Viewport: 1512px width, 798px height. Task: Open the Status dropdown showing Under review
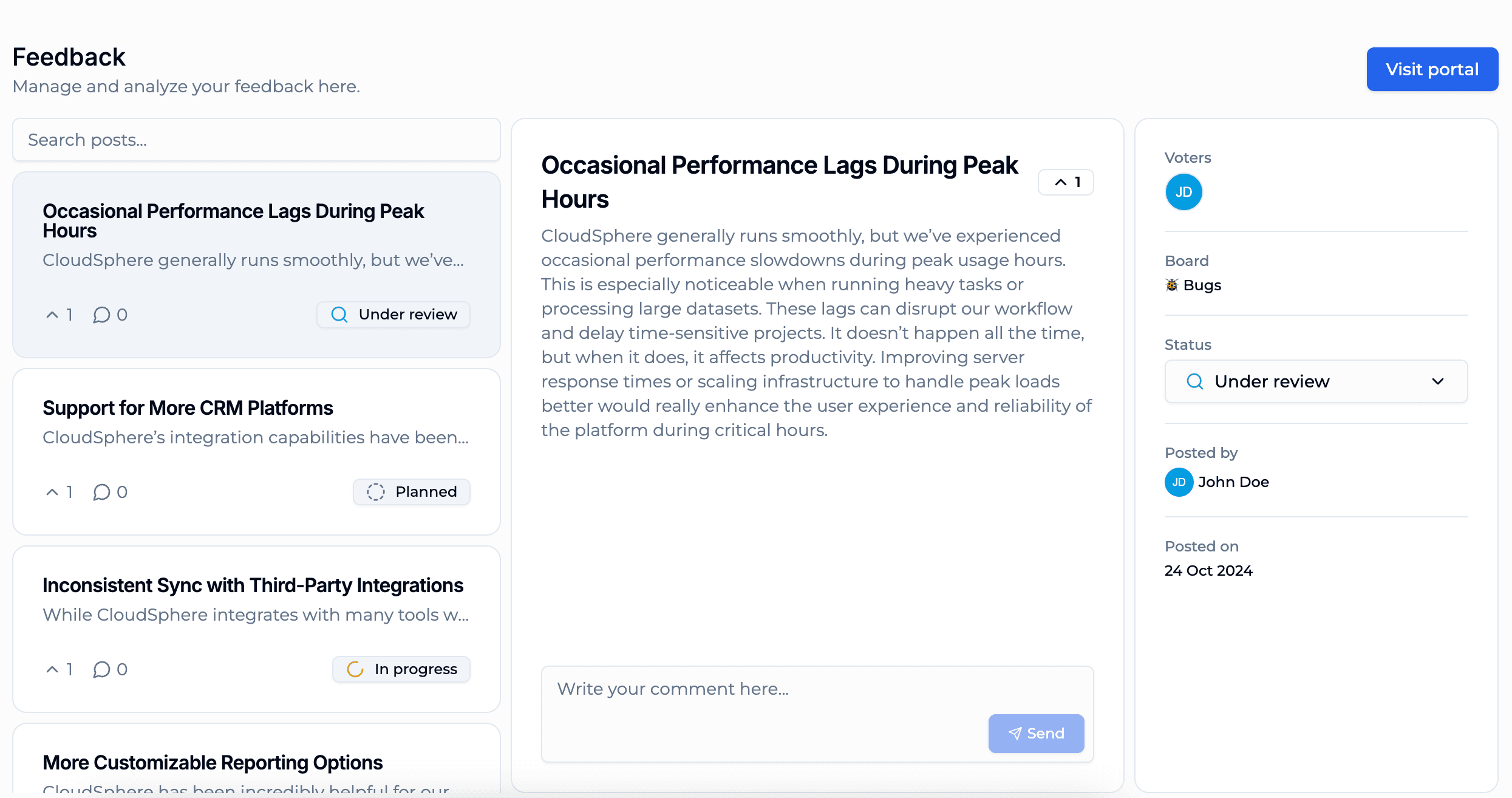click(1316, 381)
